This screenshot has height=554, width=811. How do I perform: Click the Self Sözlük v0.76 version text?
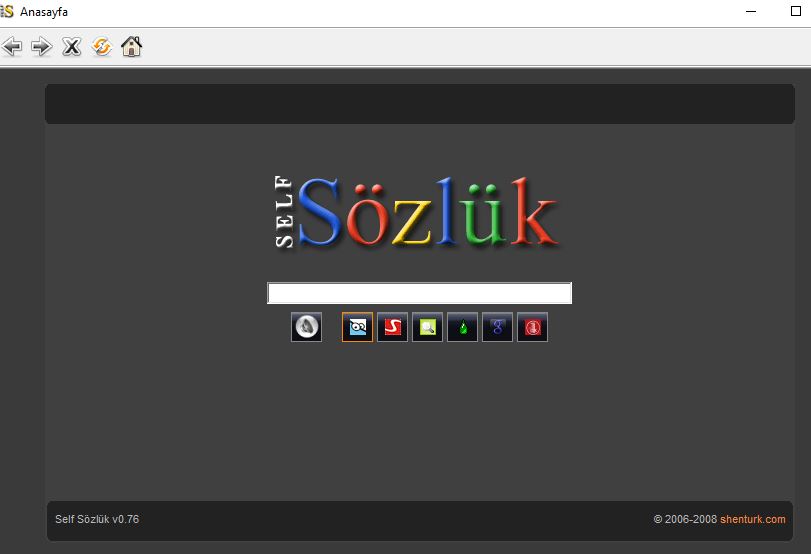(97, 519)
